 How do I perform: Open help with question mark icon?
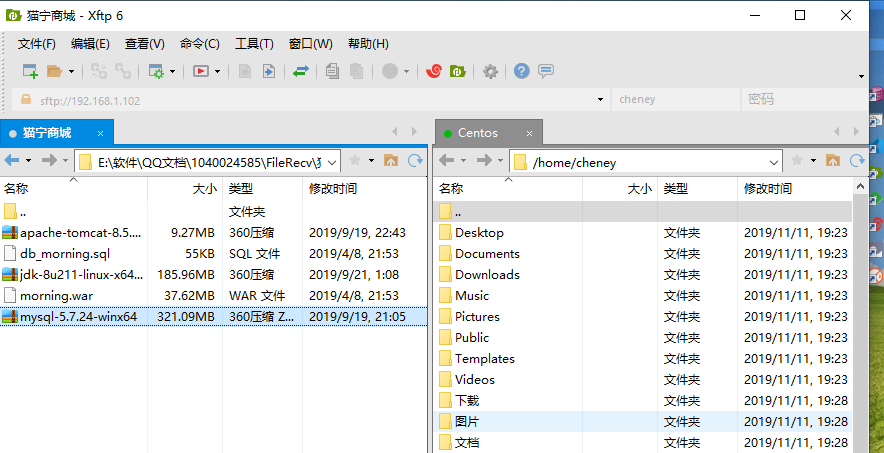pos(522,71)
